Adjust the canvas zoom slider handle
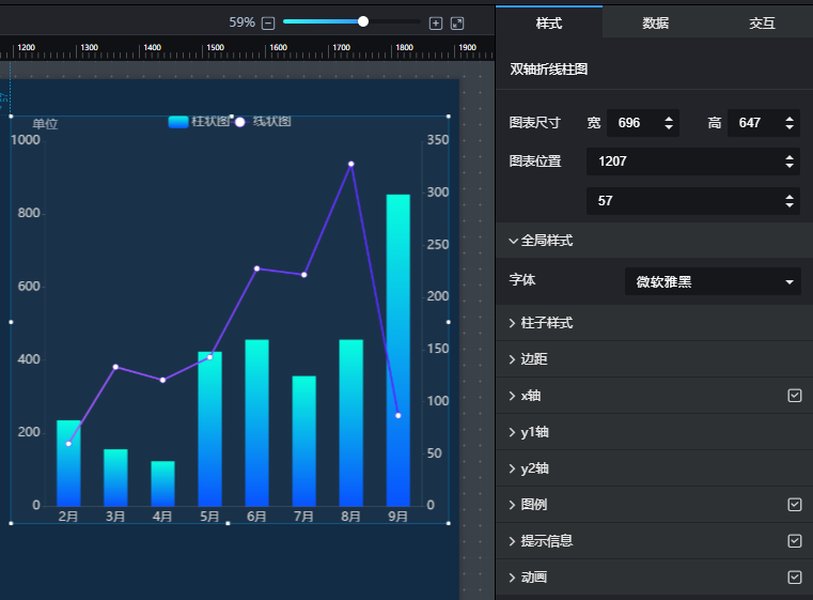813x600 pixels. pyautogui.click(x=363, y=21)
